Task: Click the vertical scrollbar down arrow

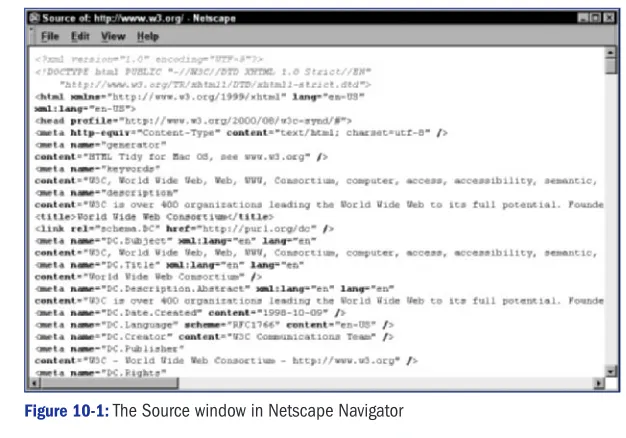Action: click(610, 371)
